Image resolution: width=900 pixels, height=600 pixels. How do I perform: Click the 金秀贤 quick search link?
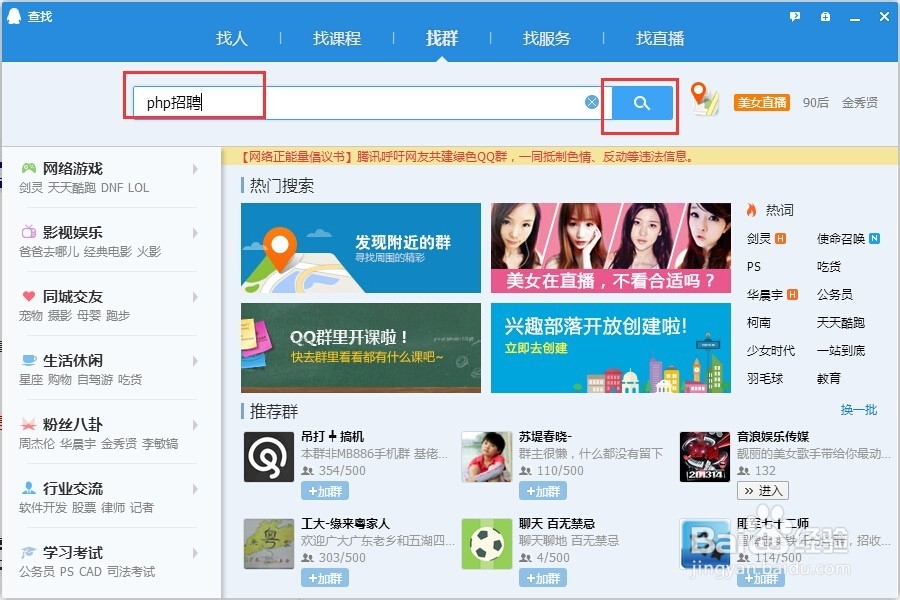tap(860, 103)
